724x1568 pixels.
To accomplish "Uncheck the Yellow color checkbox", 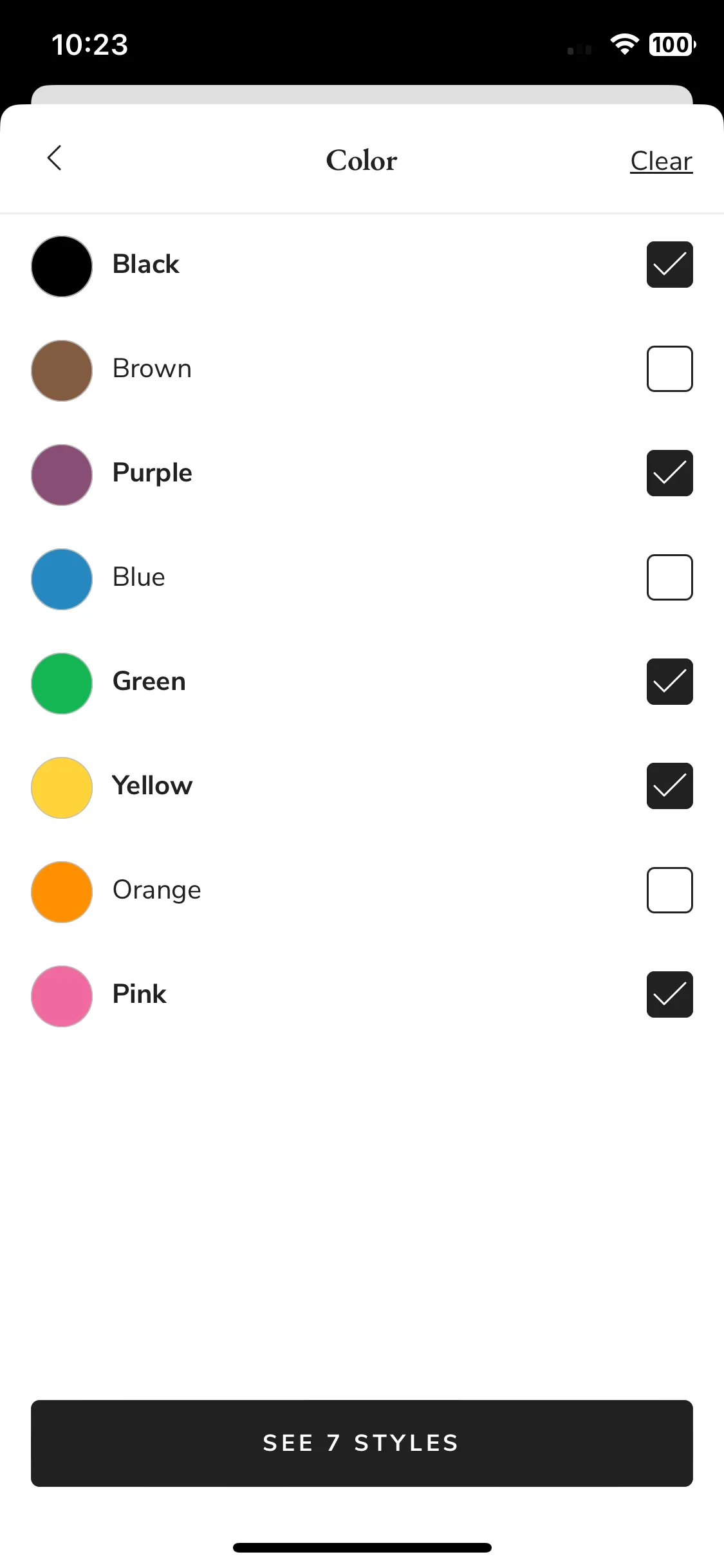I will [x=669, y=786].
